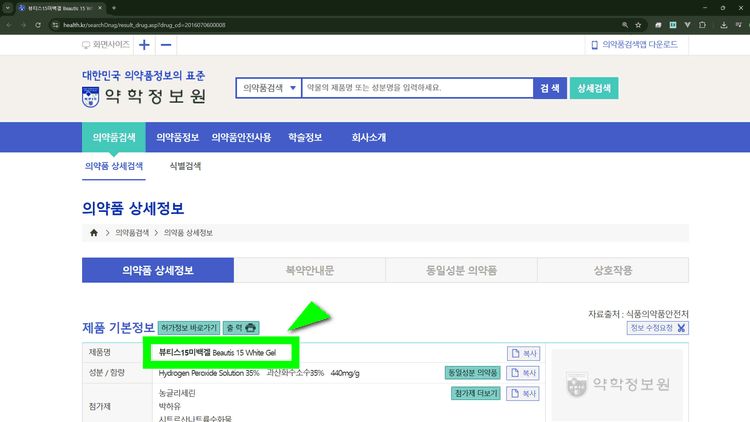Click 정보 수정요청 button

657,328
